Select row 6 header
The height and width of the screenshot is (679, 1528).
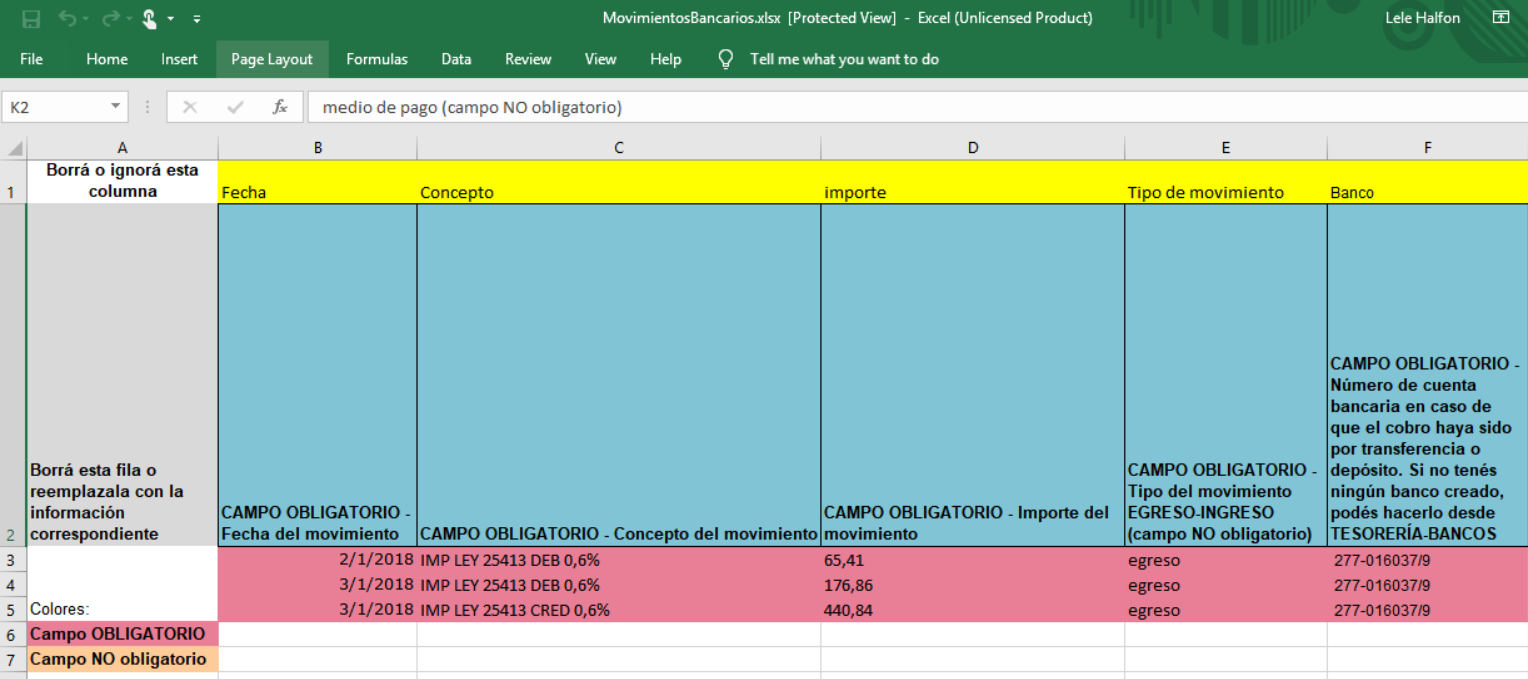(x=13, y=634)
